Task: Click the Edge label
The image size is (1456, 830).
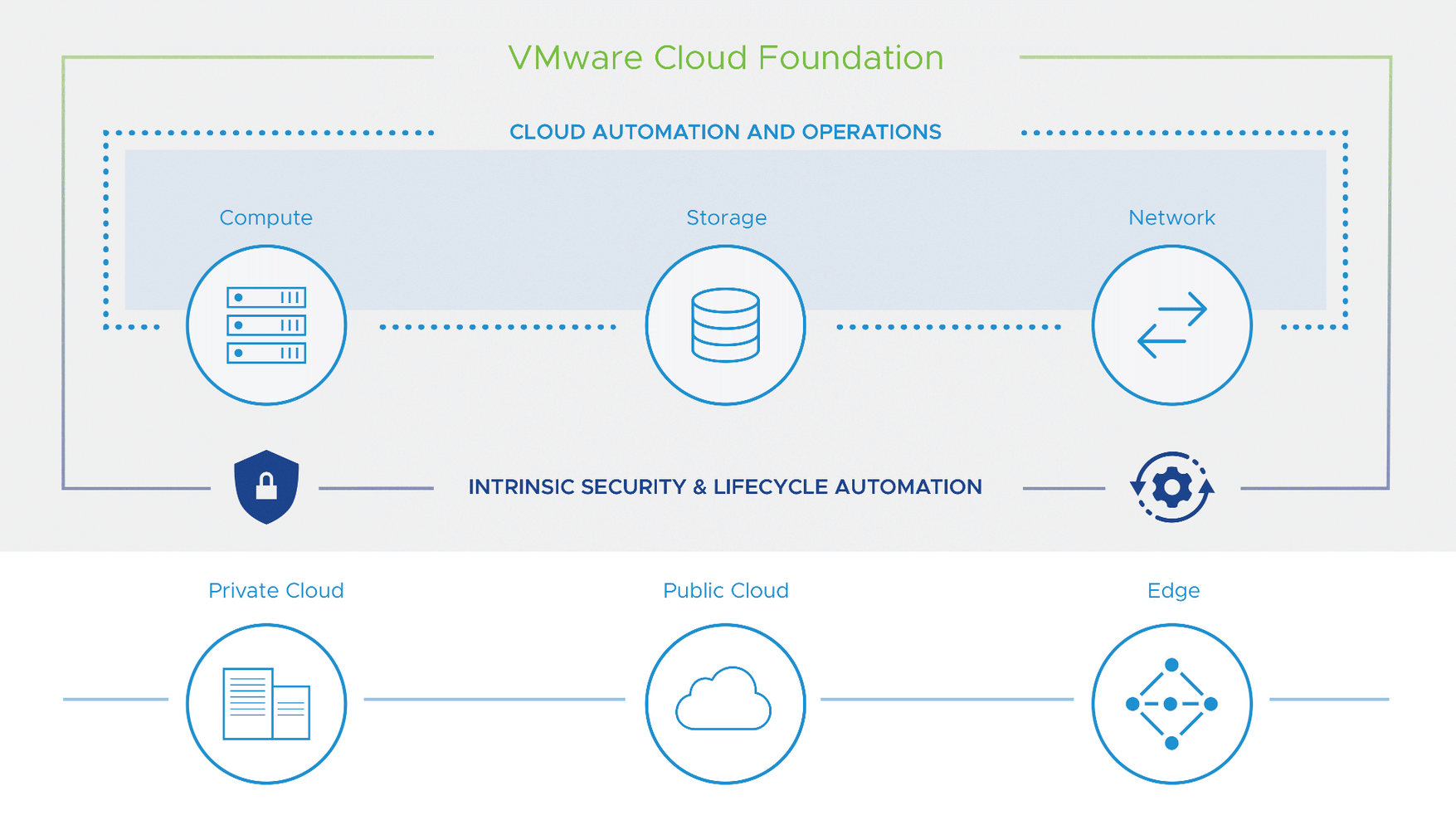Action: pyautogui.click(x=1173, y=591)
